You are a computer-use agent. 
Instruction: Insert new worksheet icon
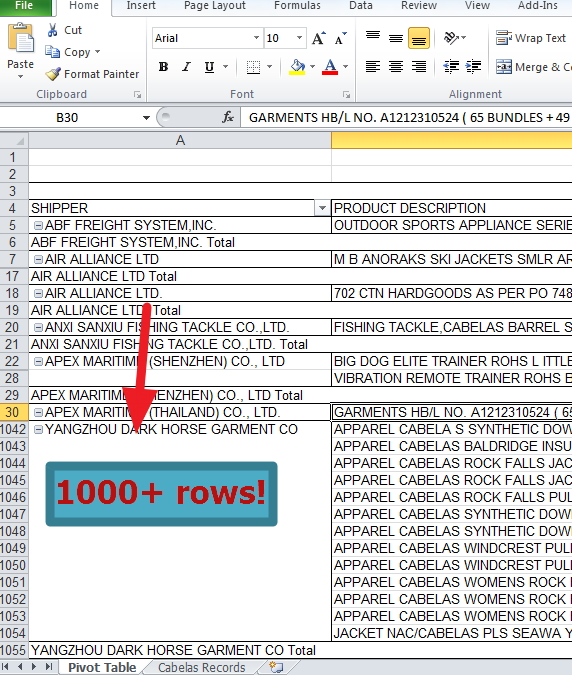[276, 667]
